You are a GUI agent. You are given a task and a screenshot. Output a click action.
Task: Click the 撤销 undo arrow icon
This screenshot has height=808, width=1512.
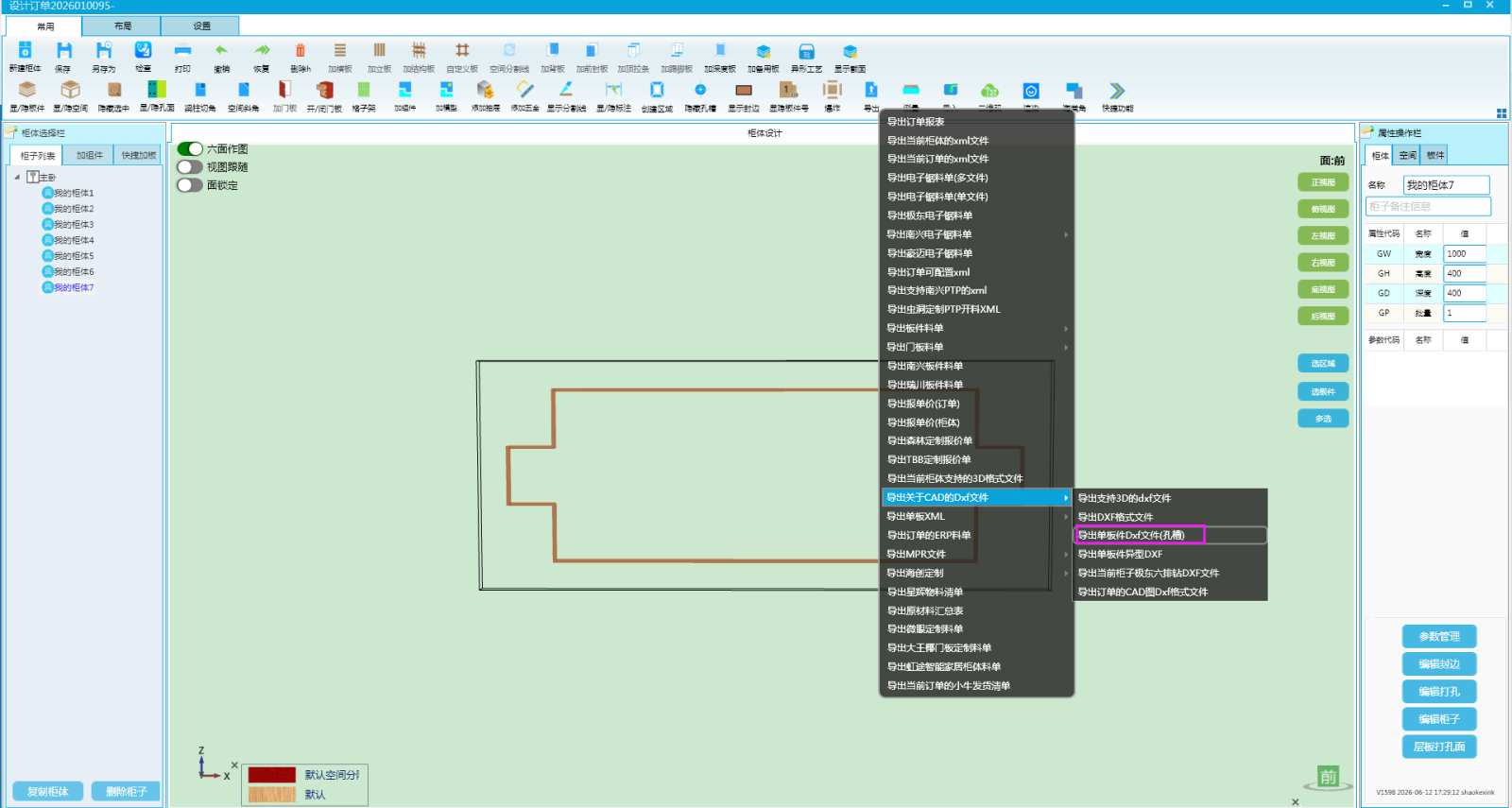pyautogui.click(x=222, y=51)
